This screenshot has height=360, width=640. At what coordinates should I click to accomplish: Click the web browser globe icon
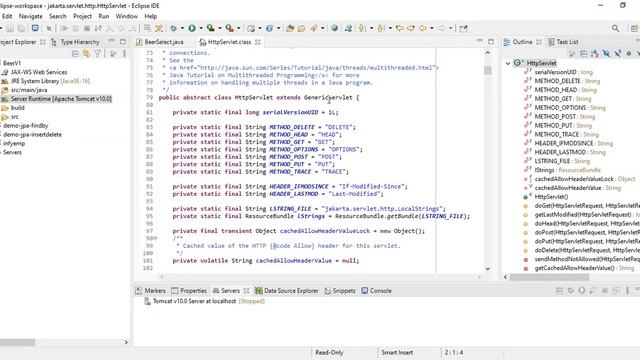point(334,28)
